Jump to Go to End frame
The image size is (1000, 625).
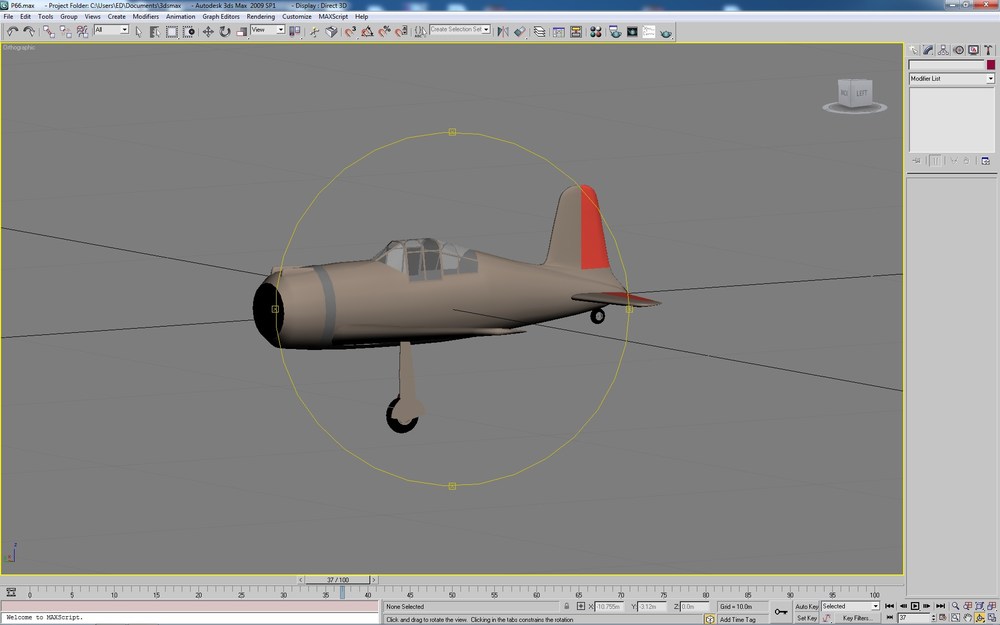pyautogui.click(x=940, y=606)
